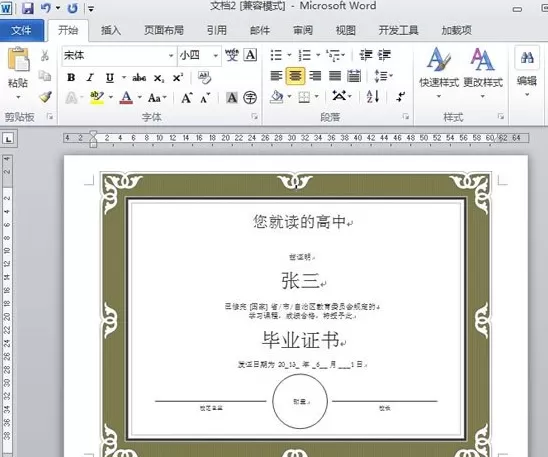Switch to the 页面布局 tab
Image resolution: width=548 pixels, height=457 pixels.
pos(164,30)
